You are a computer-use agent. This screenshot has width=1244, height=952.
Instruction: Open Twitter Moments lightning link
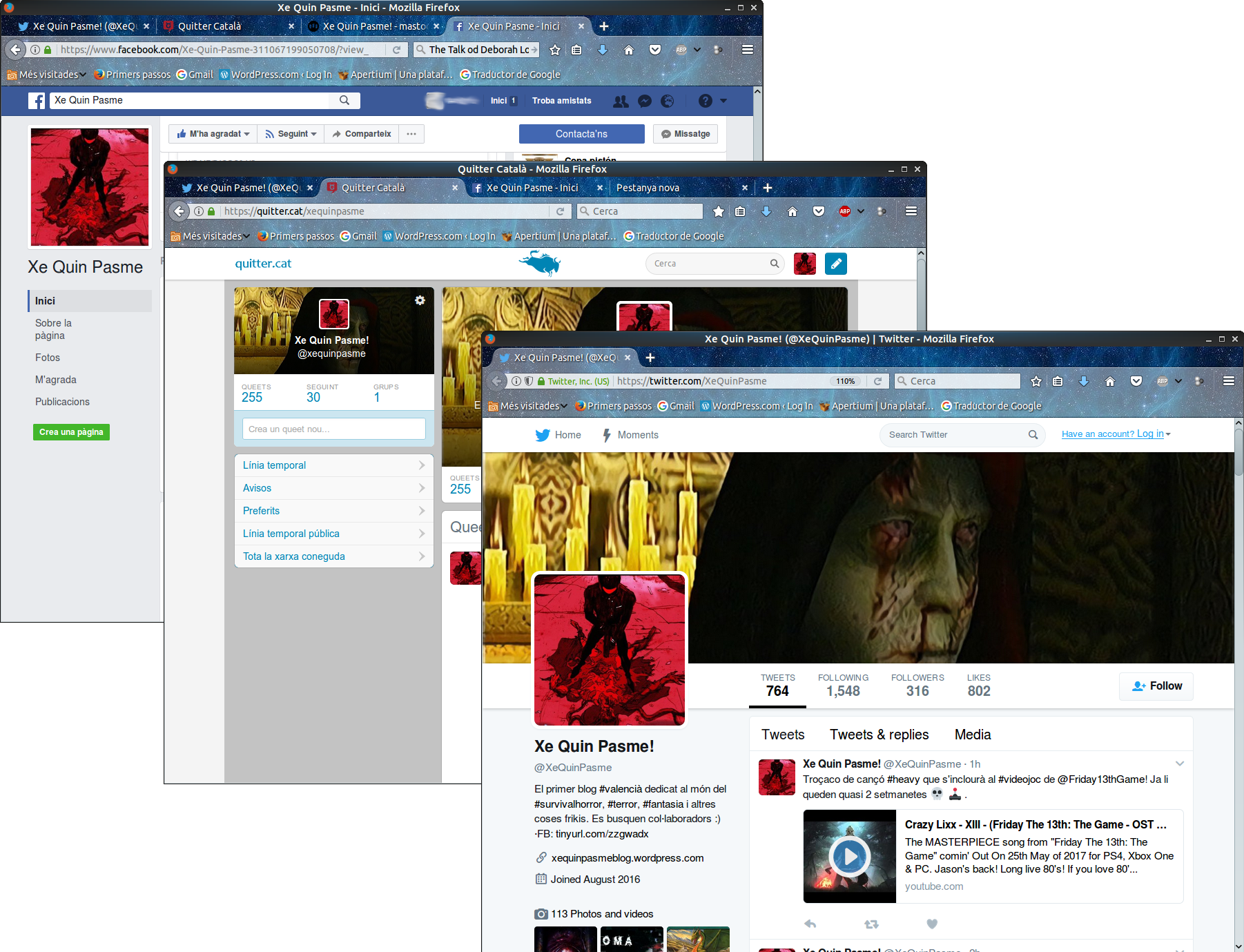tap(630, 435)
